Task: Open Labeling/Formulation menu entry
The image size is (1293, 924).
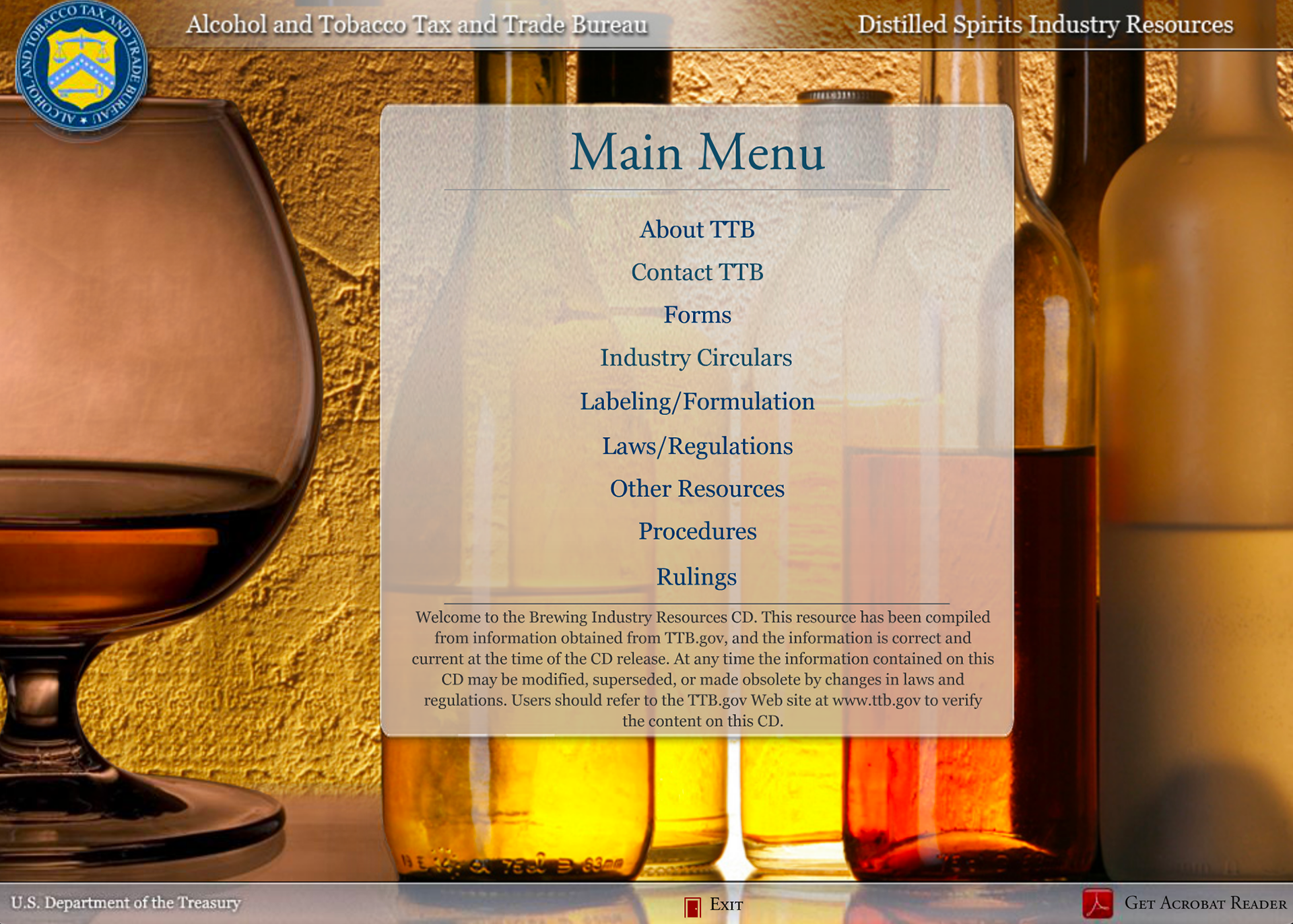Action: [x=697, y=401]
